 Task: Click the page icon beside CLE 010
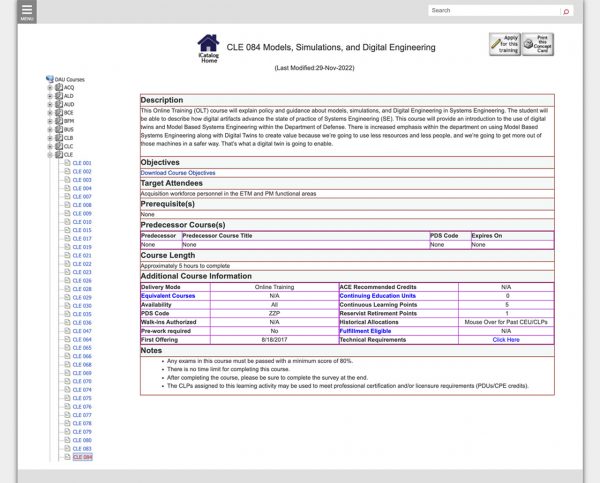(67, 222)
